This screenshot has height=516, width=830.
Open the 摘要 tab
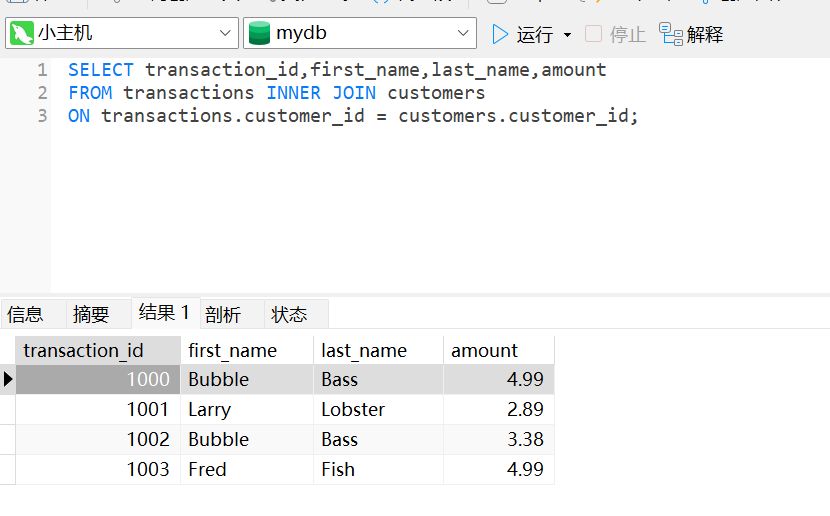91,314
